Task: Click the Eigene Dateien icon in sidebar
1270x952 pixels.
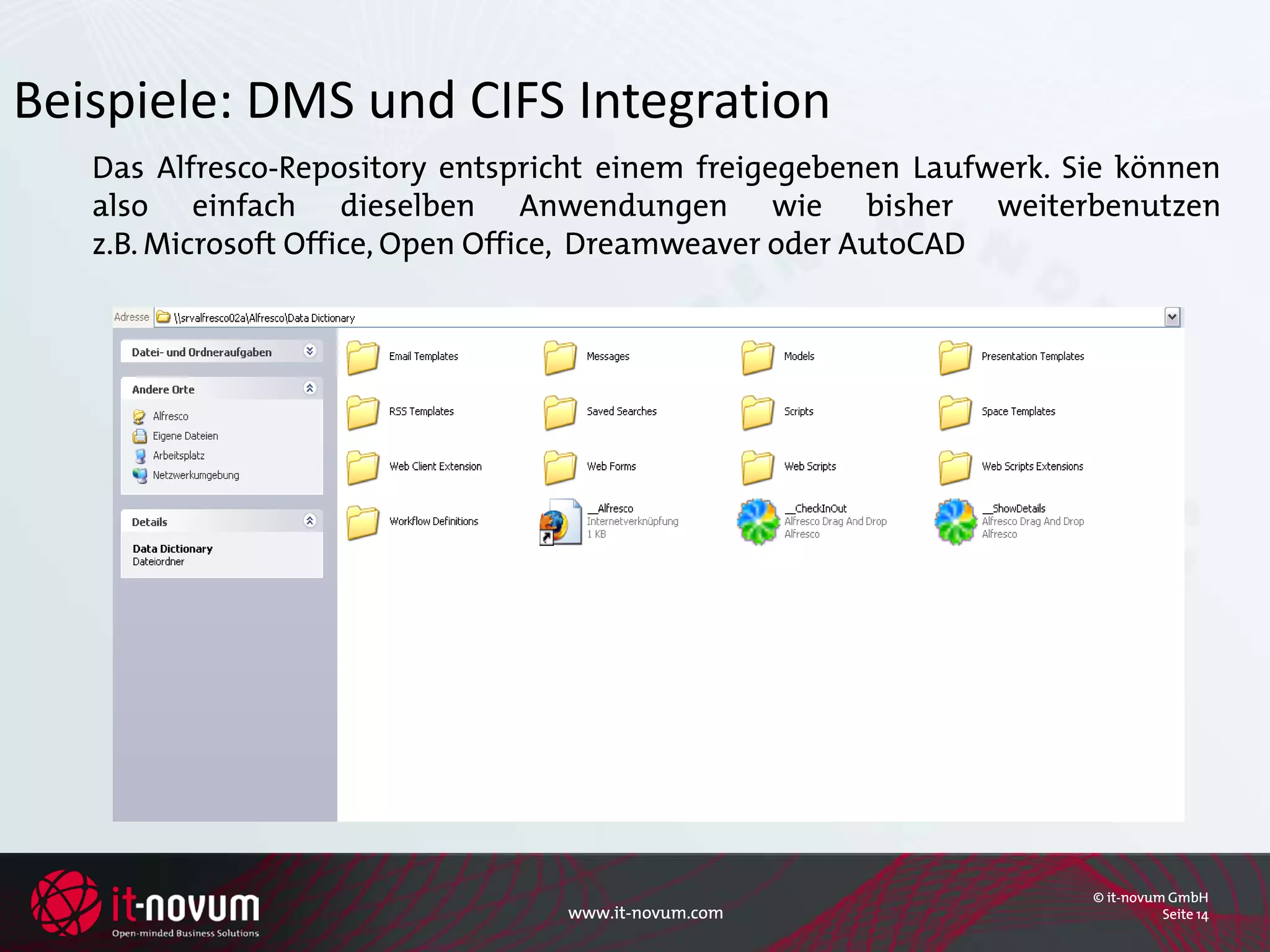Action: (x=140, y=436)
